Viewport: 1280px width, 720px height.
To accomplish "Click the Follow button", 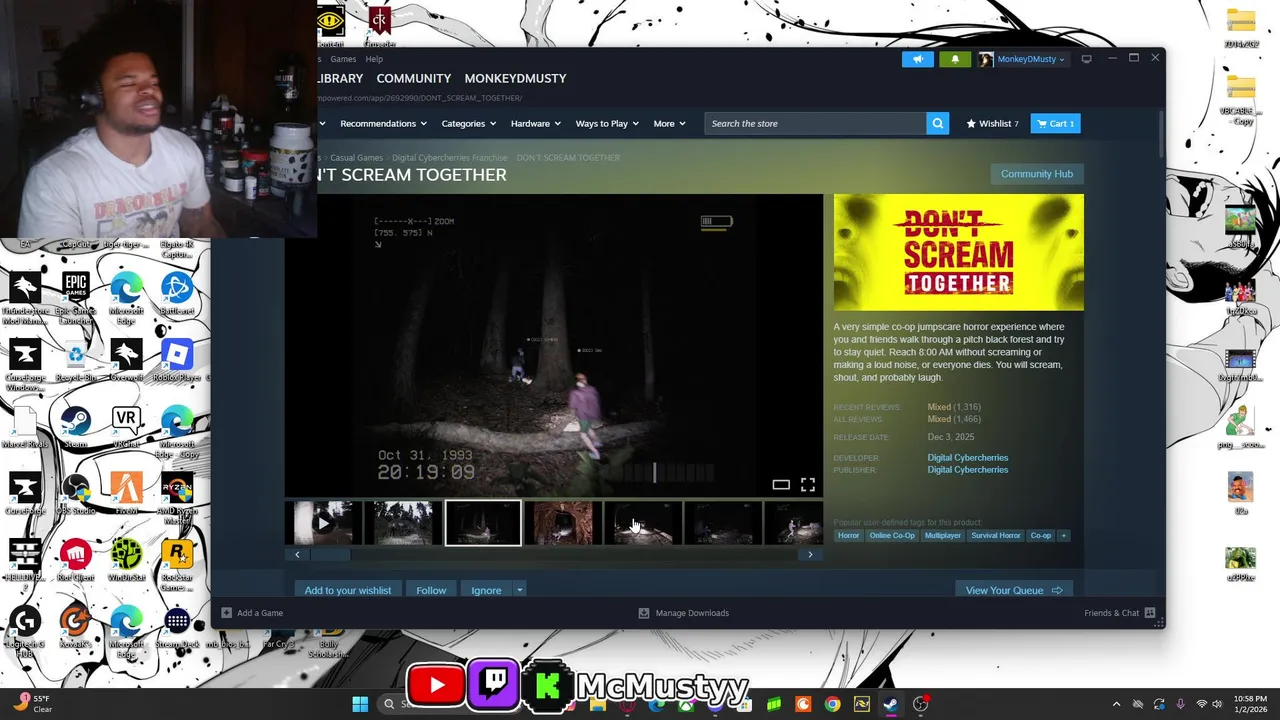I will (431, 590).
